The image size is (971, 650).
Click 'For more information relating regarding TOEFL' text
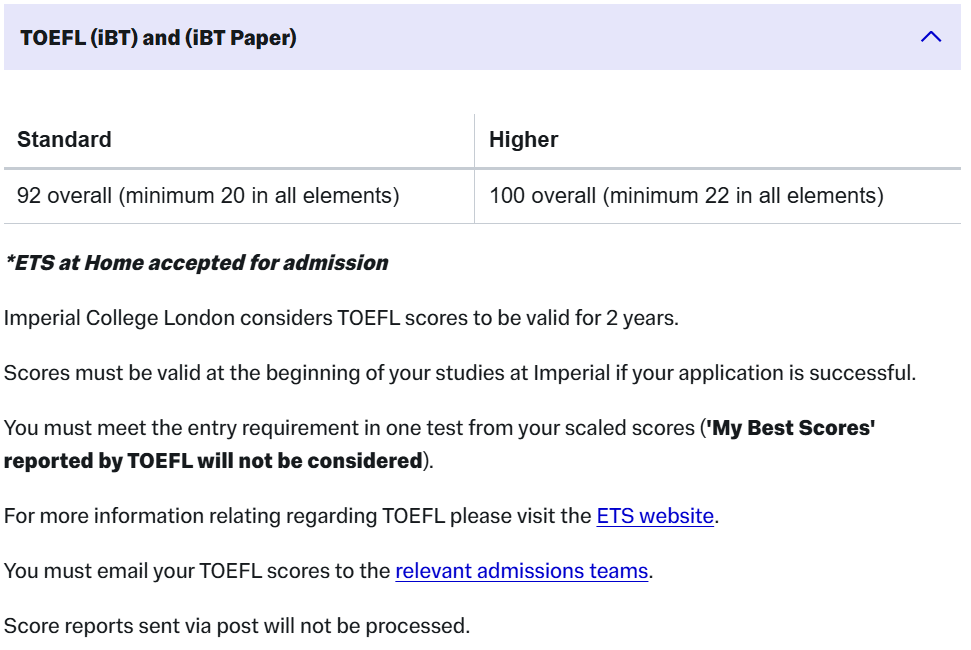click(x=298, y=516)
